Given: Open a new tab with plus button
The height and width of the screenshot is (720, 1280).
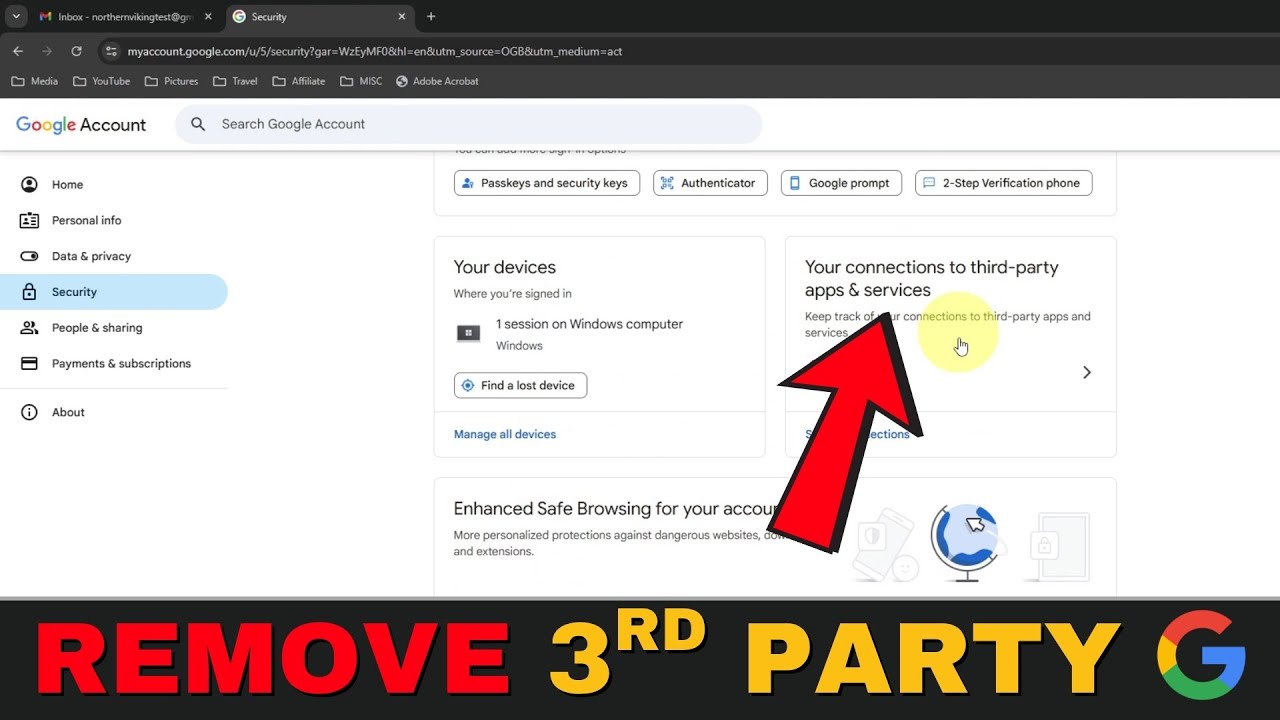Looking at the screenshot, I should [431, 17].
